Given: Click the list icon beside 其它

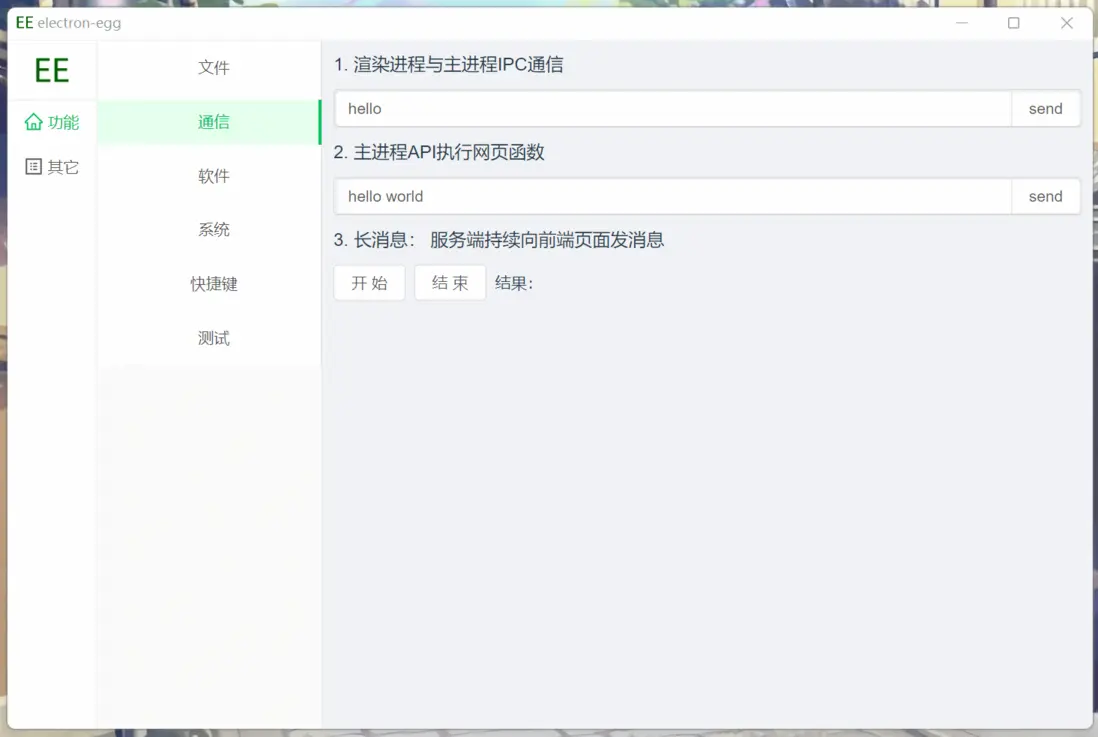Looking at the screenshot, I should [34, 167].
